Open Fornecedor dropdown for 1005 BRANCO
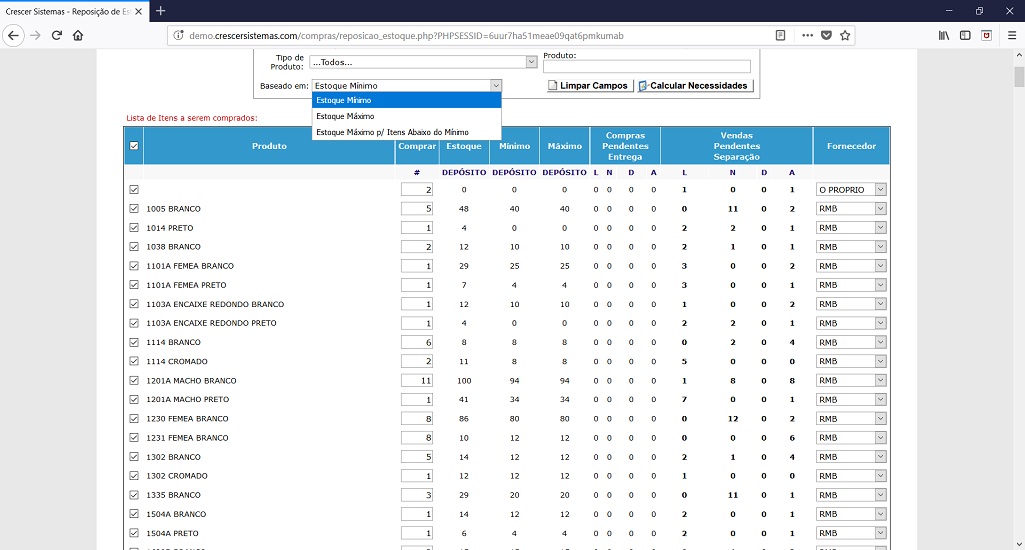 click(851, 209)
